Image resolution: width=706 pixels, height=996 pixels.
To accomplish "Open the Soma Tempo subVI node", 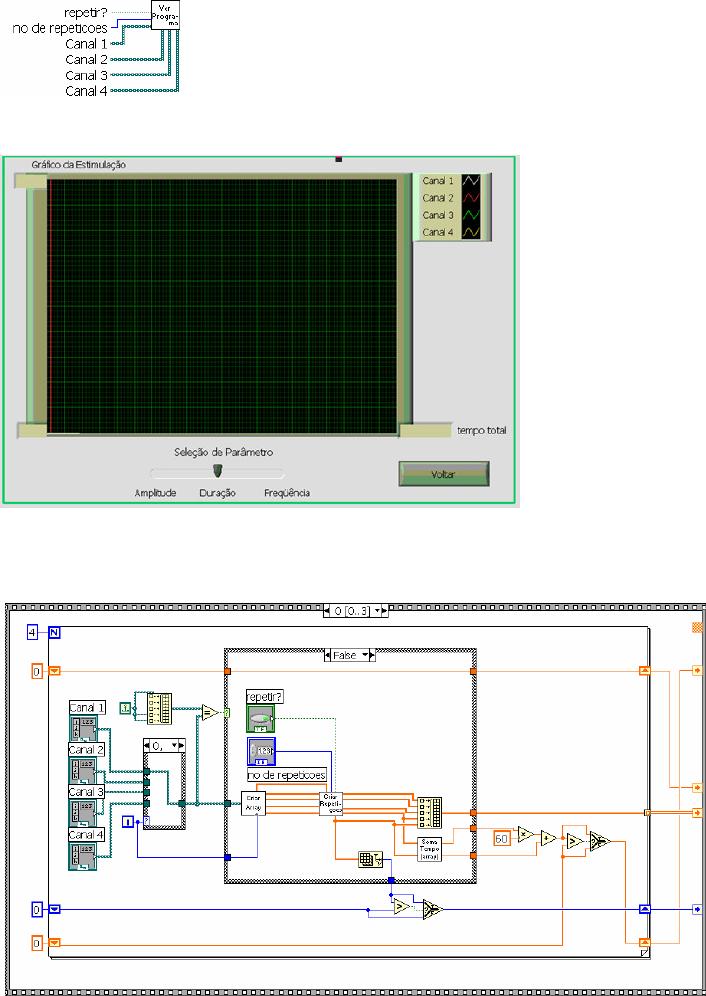I will [x=430, y=849].
